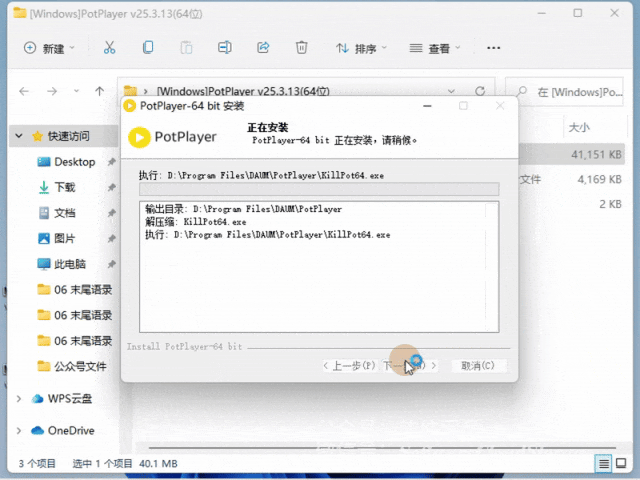Click the Size (大小) column header
Viewport: 640px width, 480px height.
click(579, 128)
